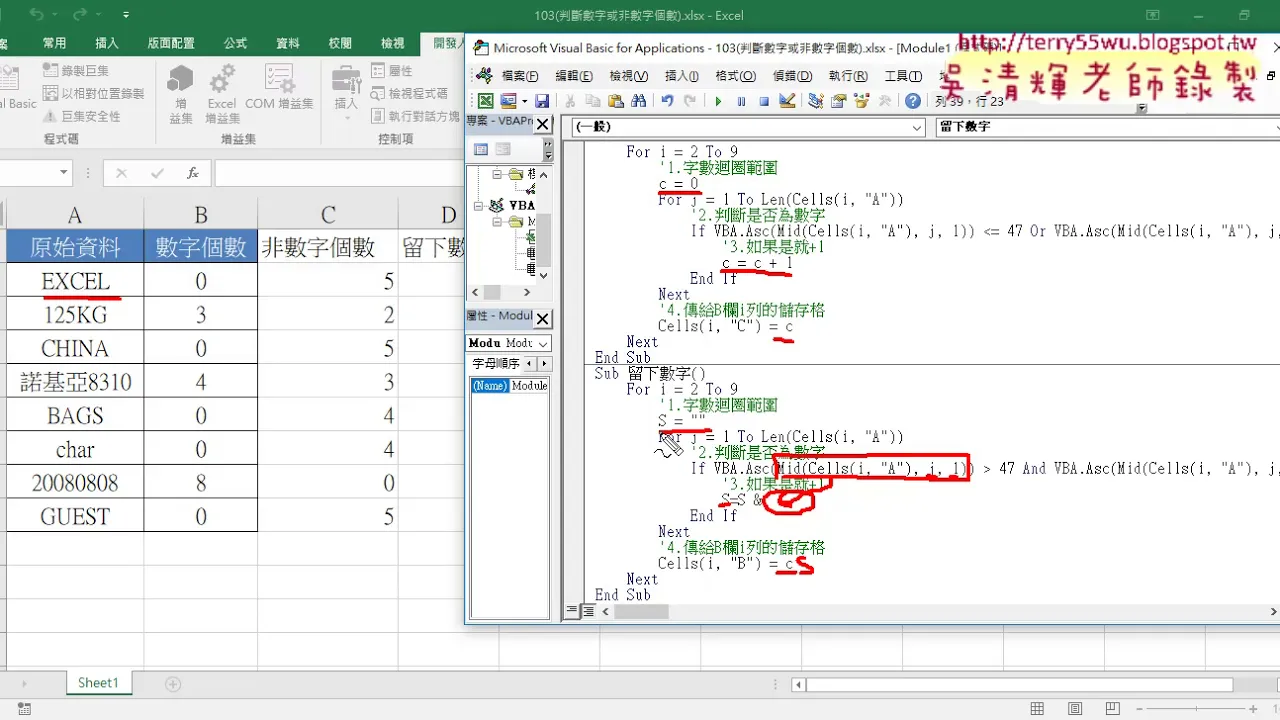Image resolution: width=1280 pixels, height=720 pixels.
Task: Select cell containing 諾基亞8310
Action: (75, 382)
